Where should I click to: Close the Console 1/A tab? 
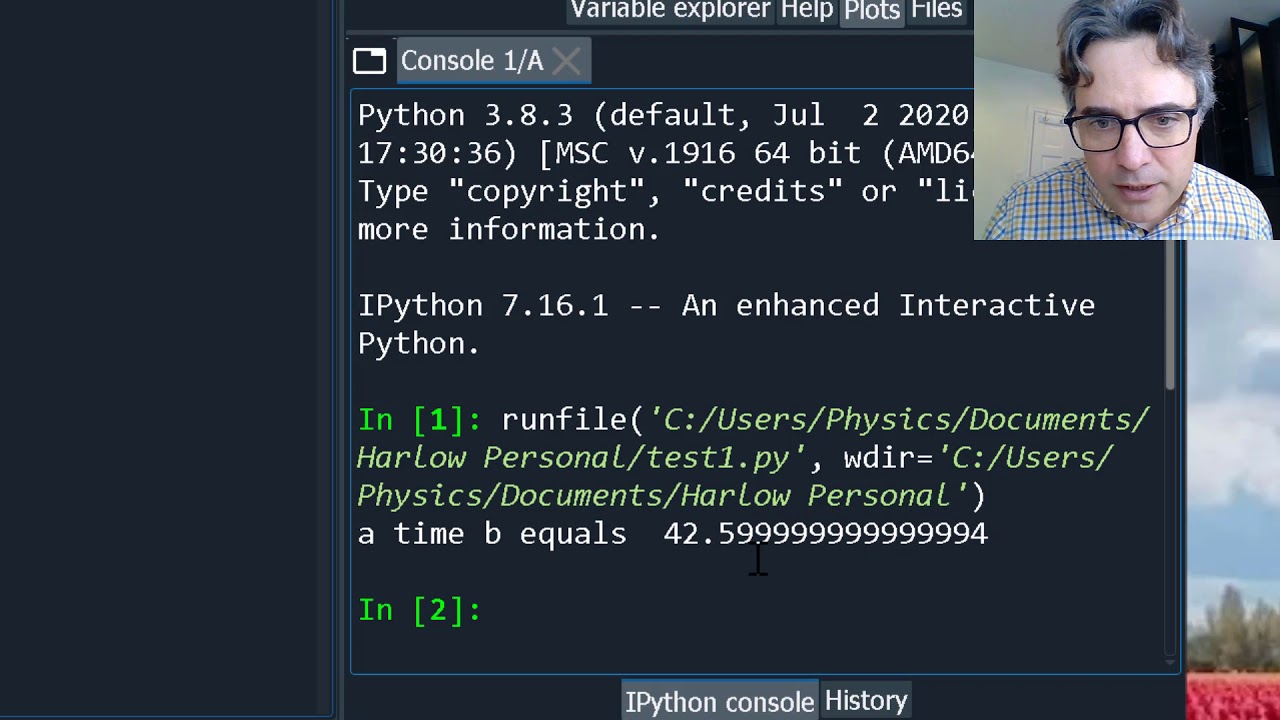566,61
